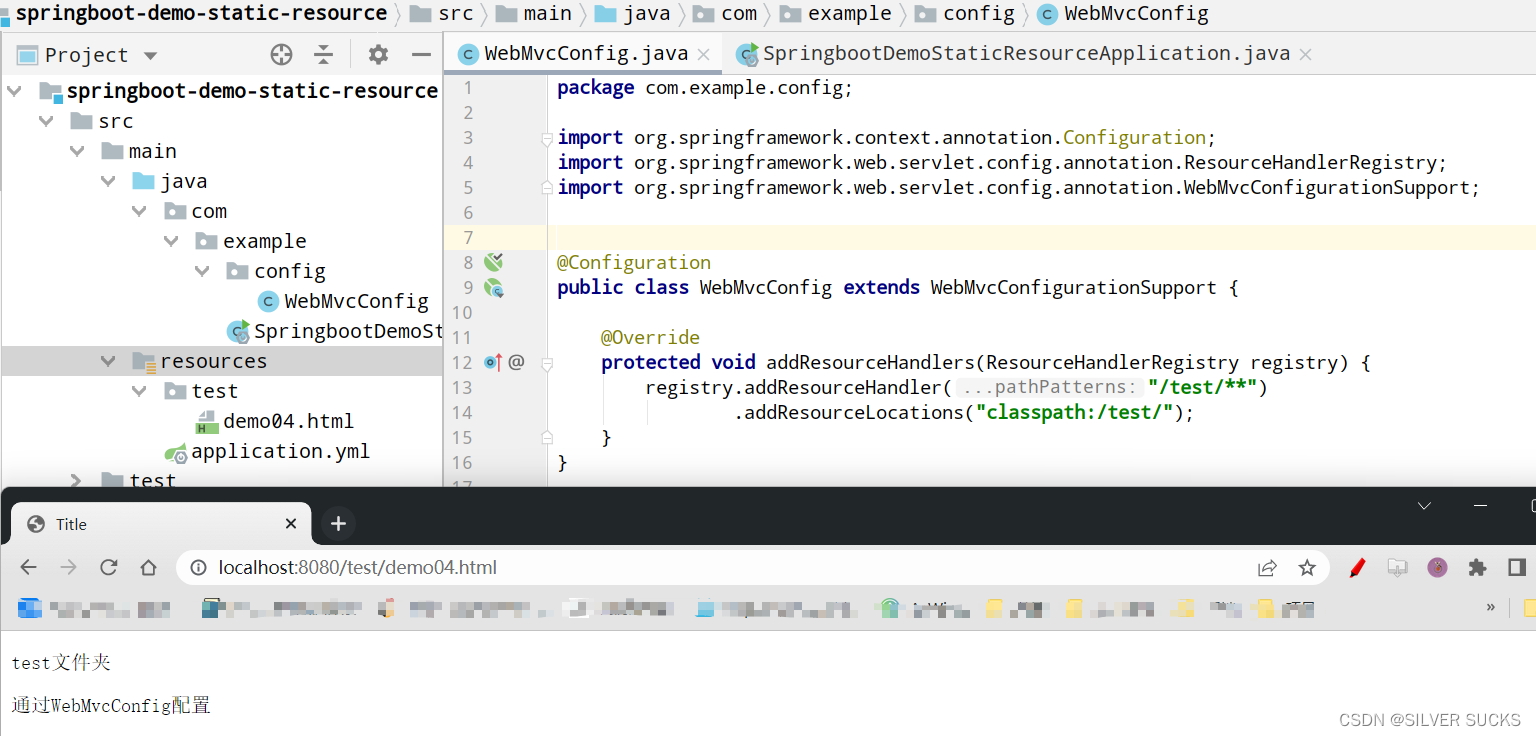Image resolution: width=1536 pixels, height=736 pixels.
Task: Close the Title browser tab
Action: pos(291,524)
